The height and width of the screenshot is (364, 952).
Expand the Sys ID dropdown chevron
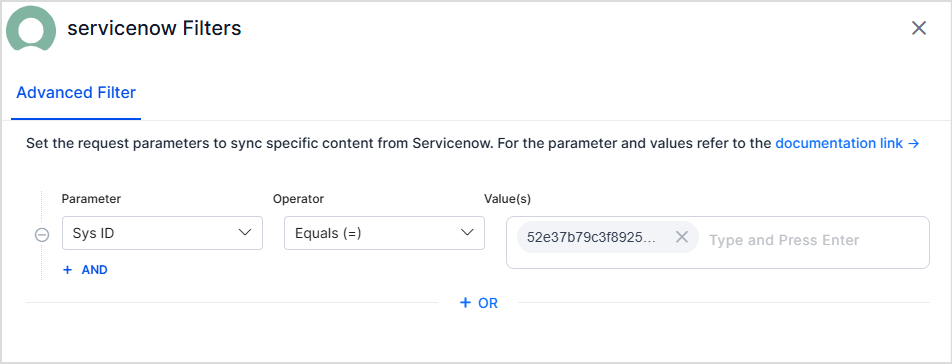(245, 233)
